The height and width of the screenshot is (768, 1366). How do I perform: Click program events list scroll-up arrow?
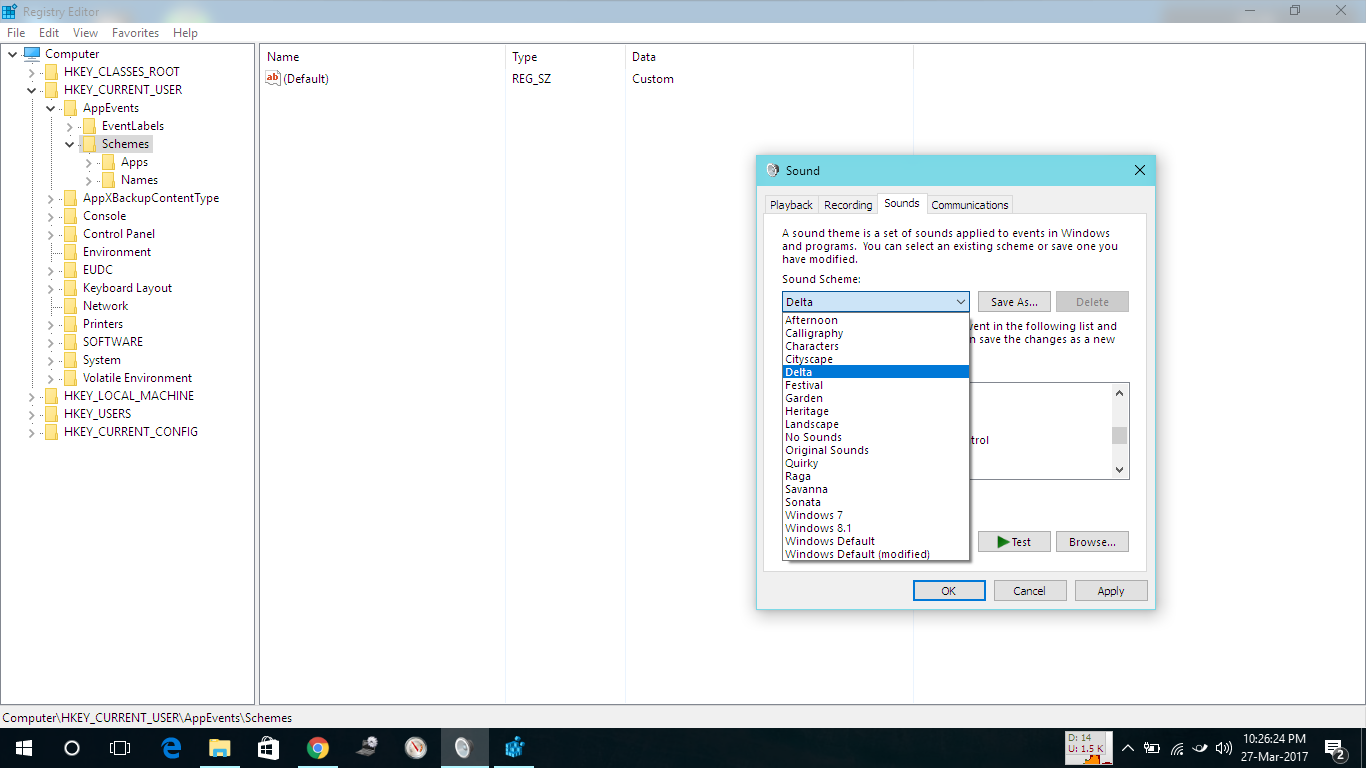1119,391
